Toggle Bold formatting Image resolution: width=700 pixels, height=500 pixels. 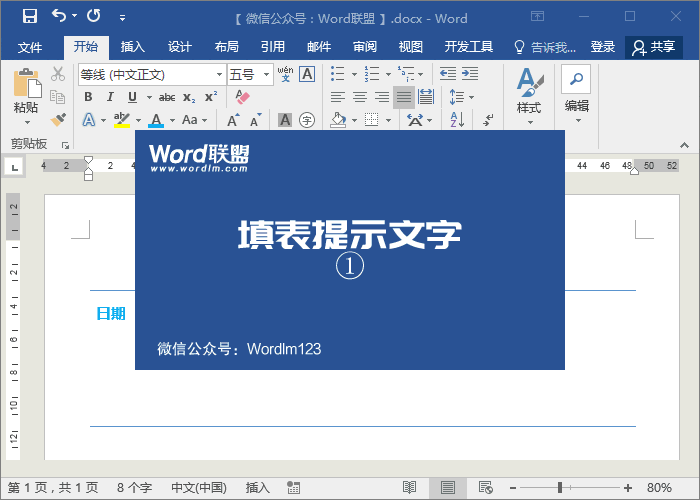tap(88, 97)
